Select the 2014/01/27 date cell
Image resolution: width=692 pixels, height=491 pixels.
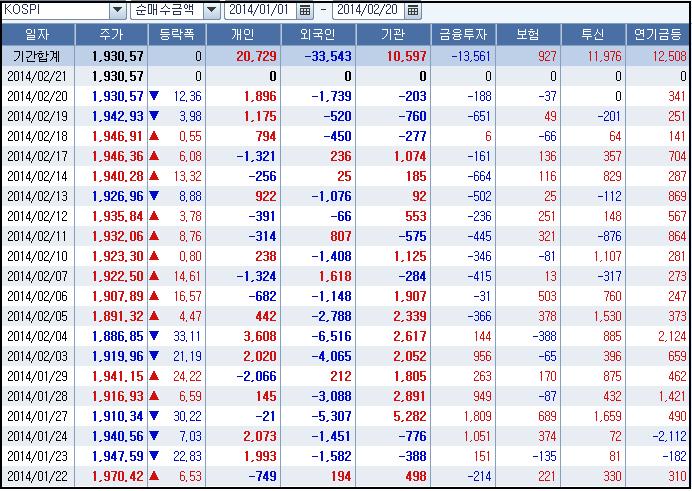[x=38, y=416]
